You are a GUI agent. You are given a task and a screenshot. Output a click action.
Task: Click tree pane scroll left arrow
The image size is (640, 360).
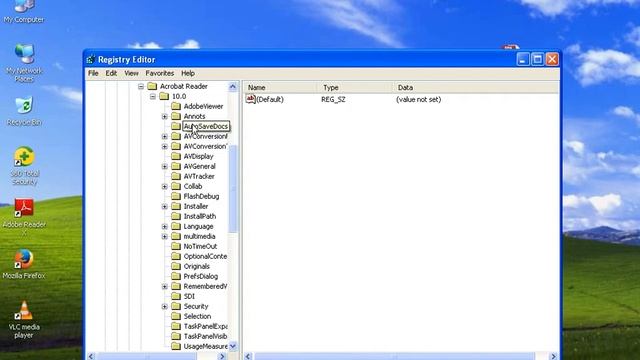(91, 356)
